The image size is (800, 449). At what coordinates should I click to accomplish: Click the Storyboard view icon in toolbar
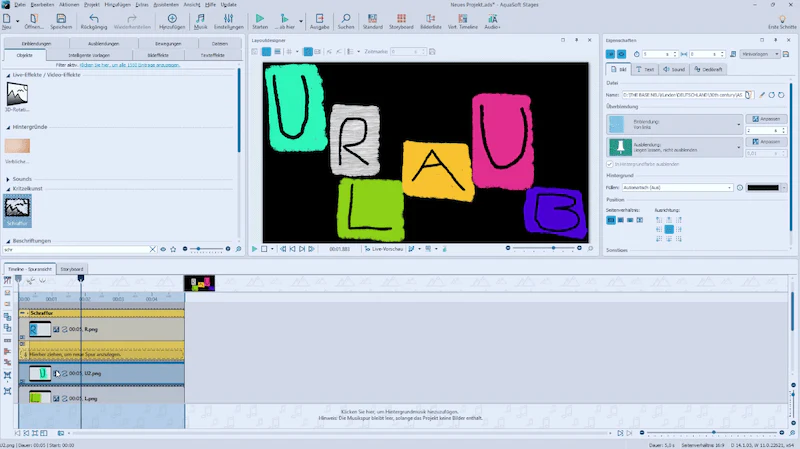point(401,19)
